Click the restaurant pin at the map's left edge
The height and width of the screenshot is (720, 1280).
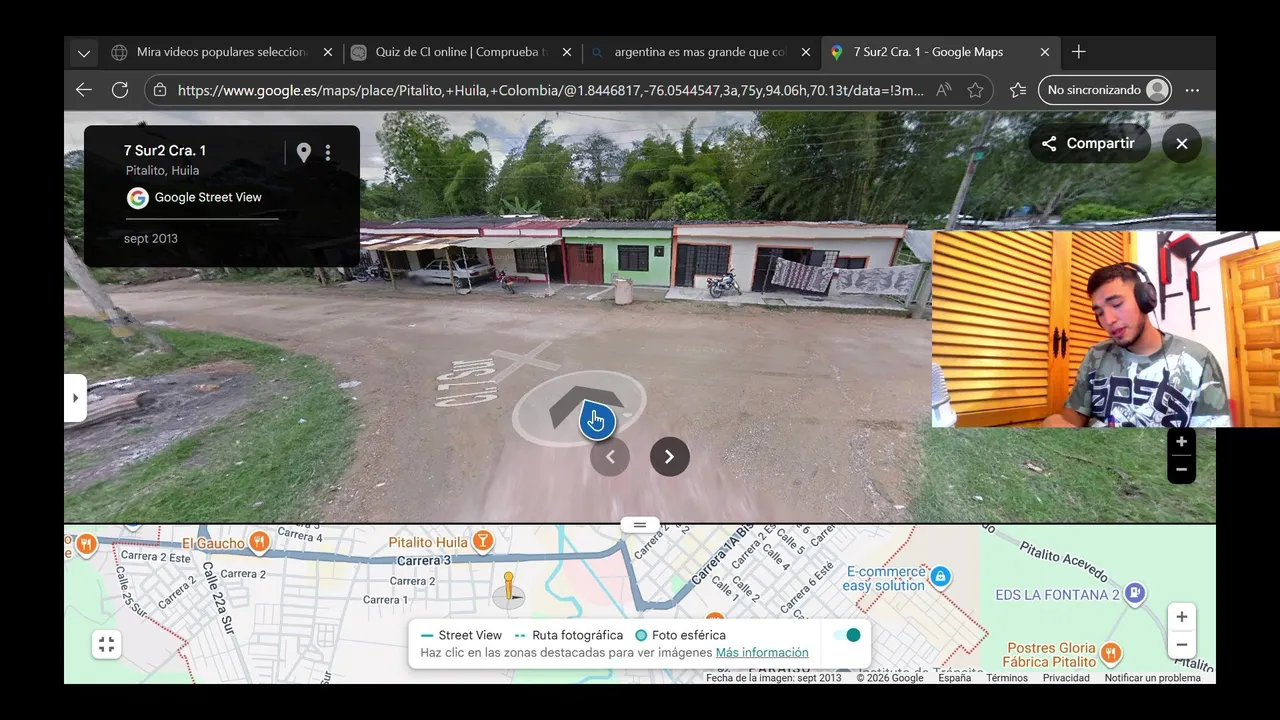(87, 545)
